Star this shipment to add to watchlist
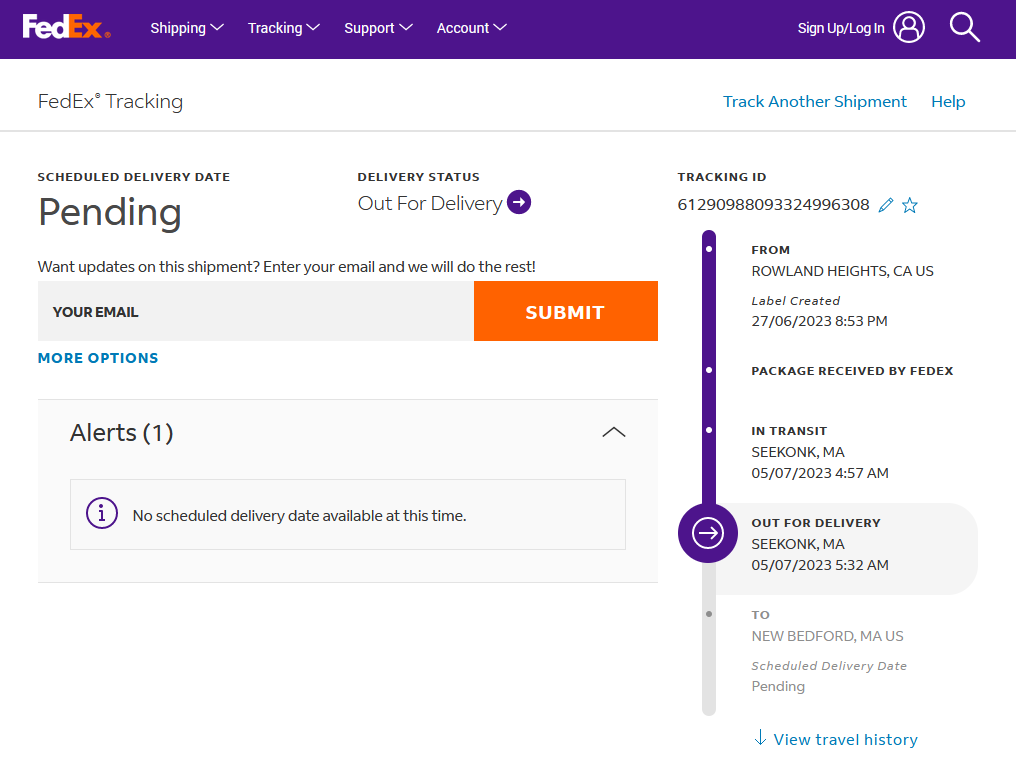Viewport: 1016px width, 759px height. pos(910,205)
